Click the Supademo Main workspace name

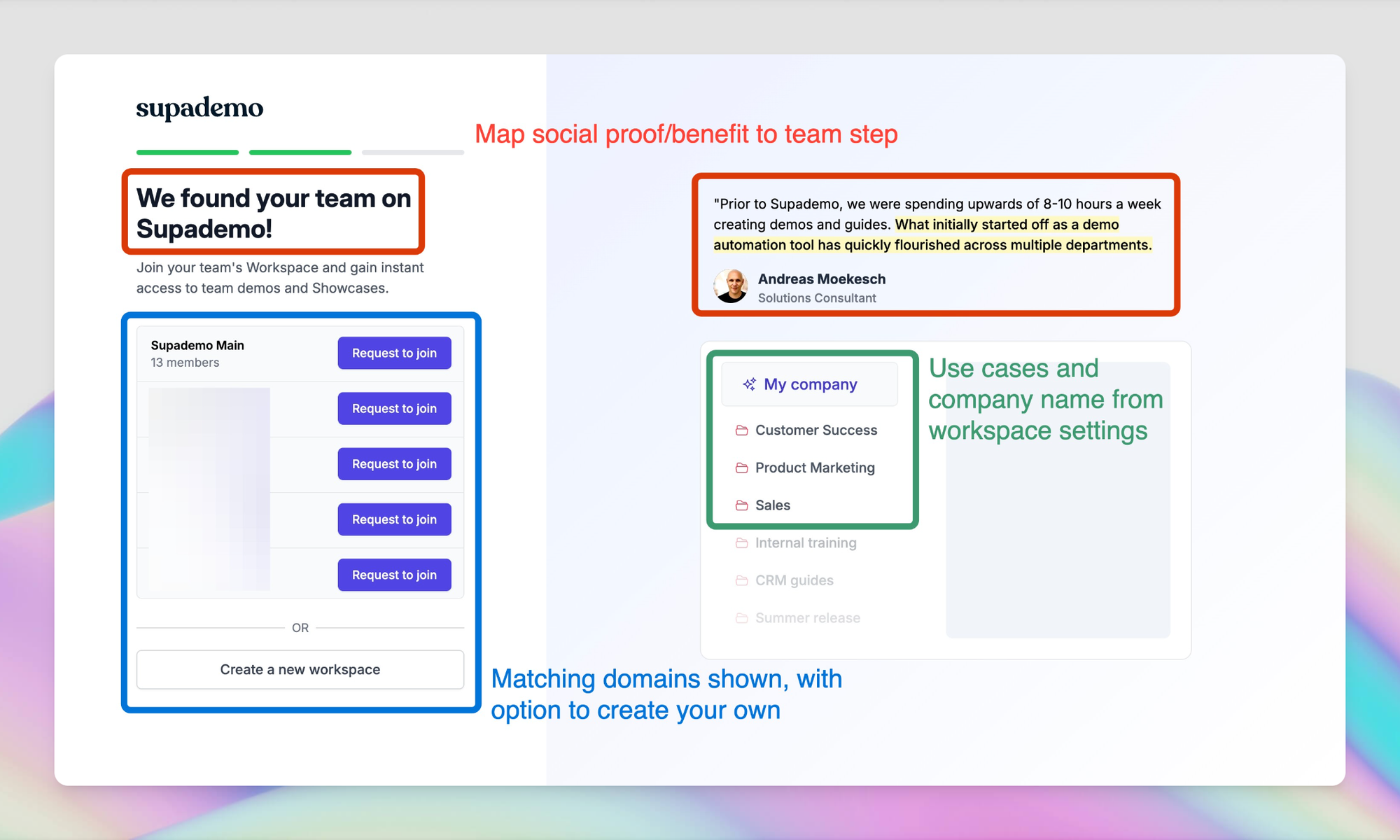(x=197, y=345)
